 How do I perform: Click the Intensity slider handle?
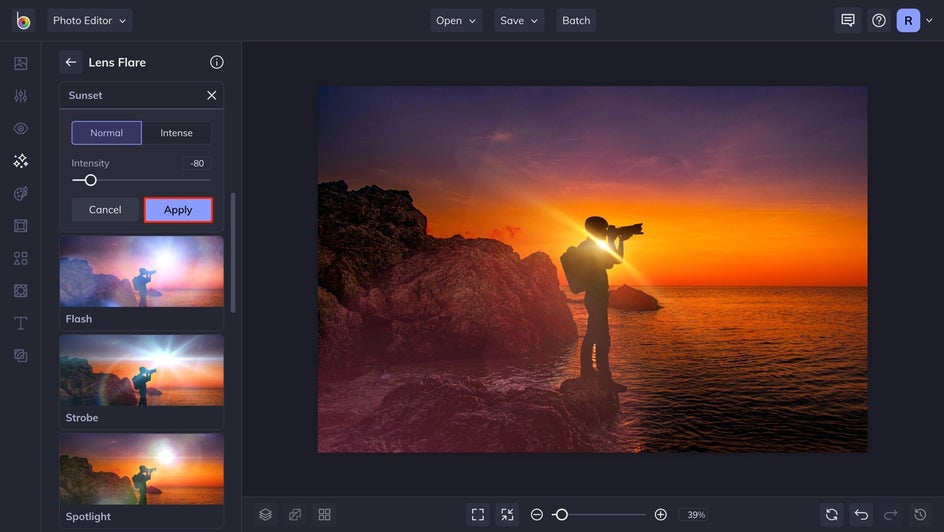(91, 180)
